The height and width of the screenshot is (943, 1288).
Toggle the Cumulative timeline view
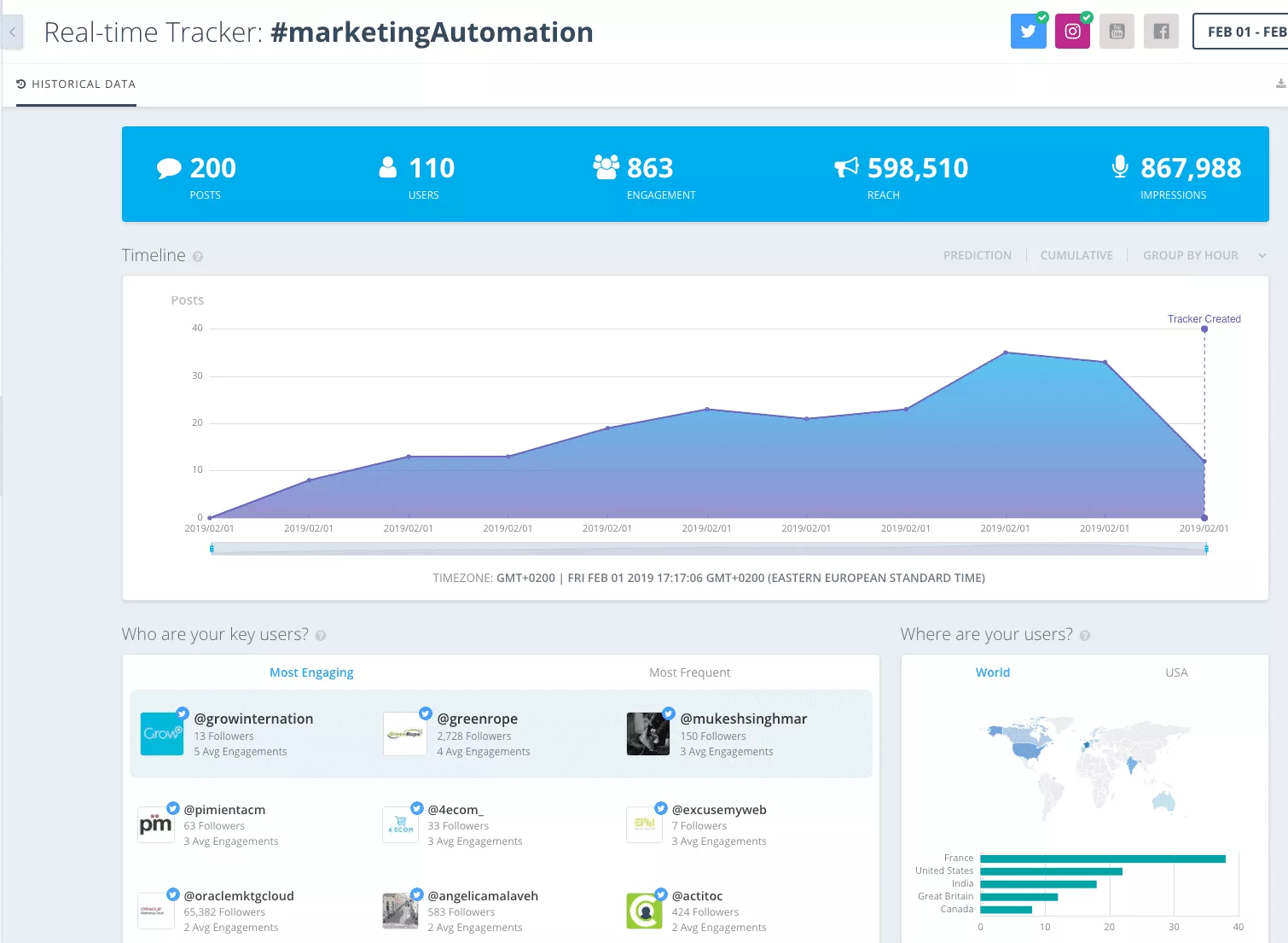1076,255
